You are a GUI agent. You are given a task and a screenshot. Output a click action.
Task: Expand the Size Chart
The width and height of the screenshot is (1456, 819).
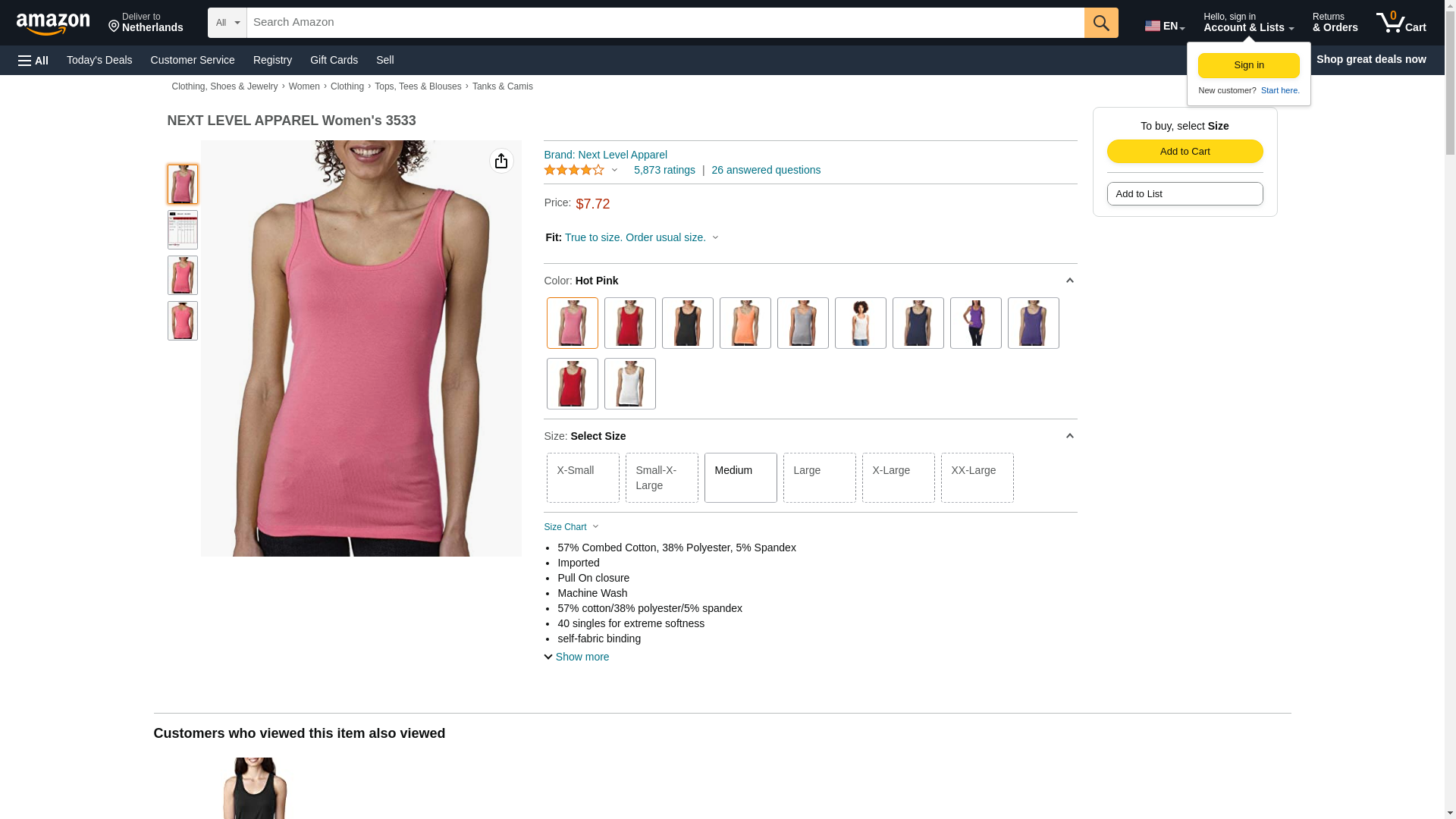[571, 527]
